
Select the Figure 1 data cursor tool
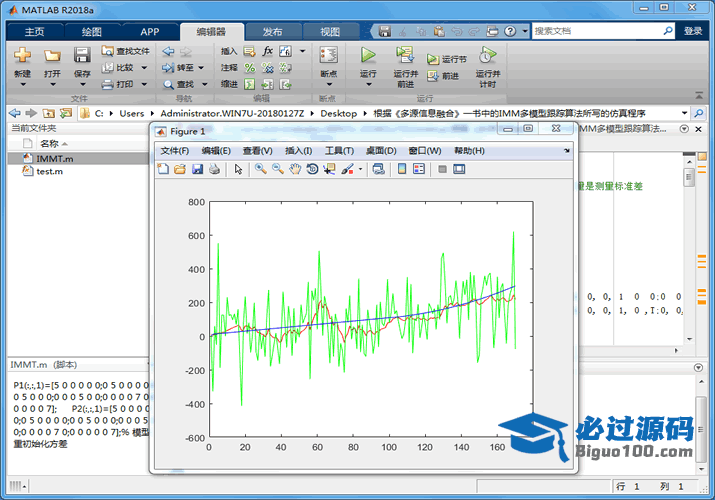[329, 169]
